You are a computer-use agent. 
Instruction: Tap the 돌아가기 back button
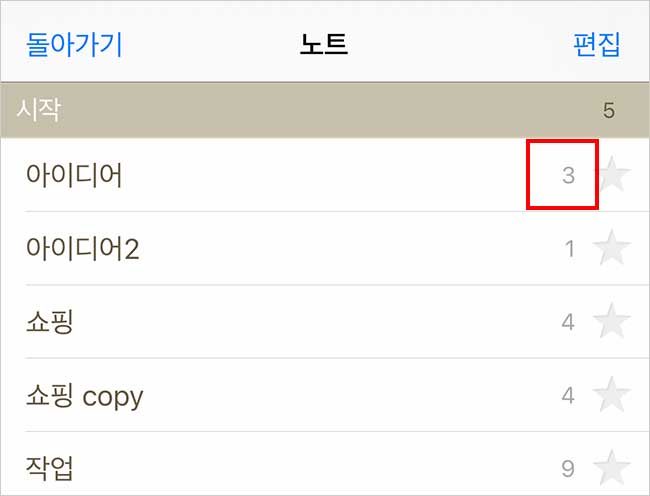[x=74, y=45]
